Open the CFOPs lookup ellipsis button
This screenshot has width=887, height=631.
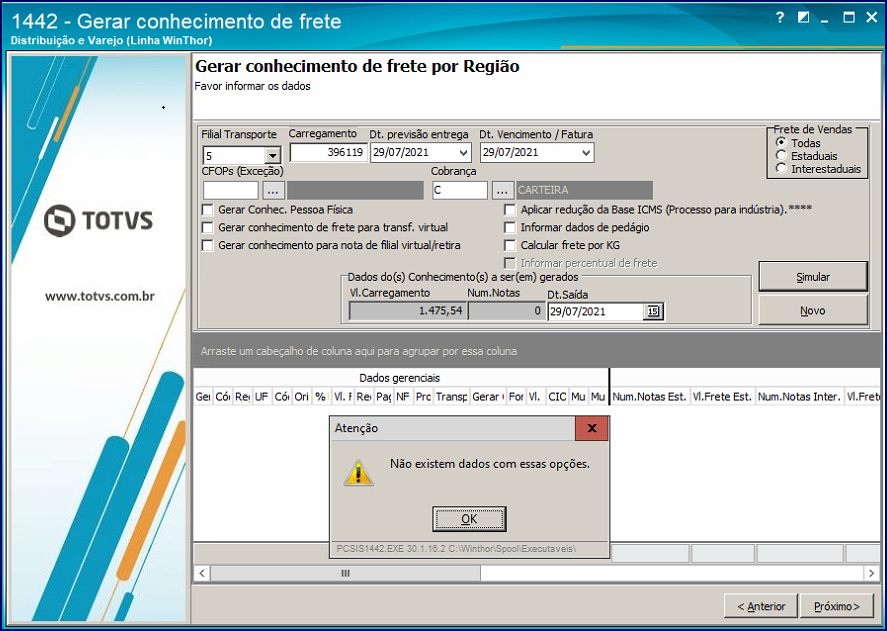tap(273, 191)
